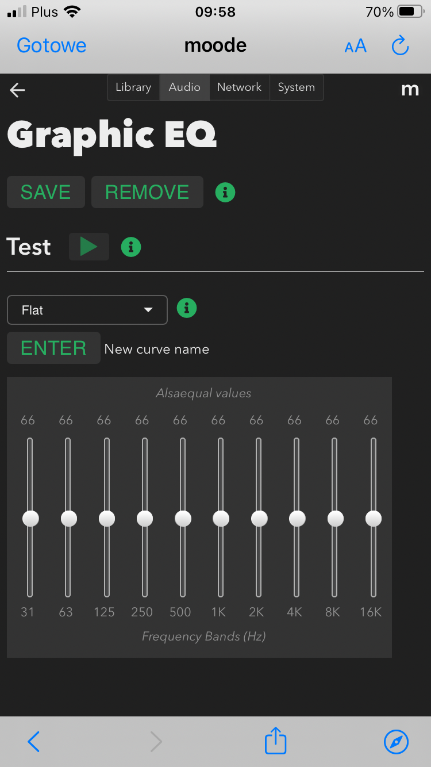Tap the share icon in bottom bar
This screenshot has width=431, height=767.
pos(275,741)
